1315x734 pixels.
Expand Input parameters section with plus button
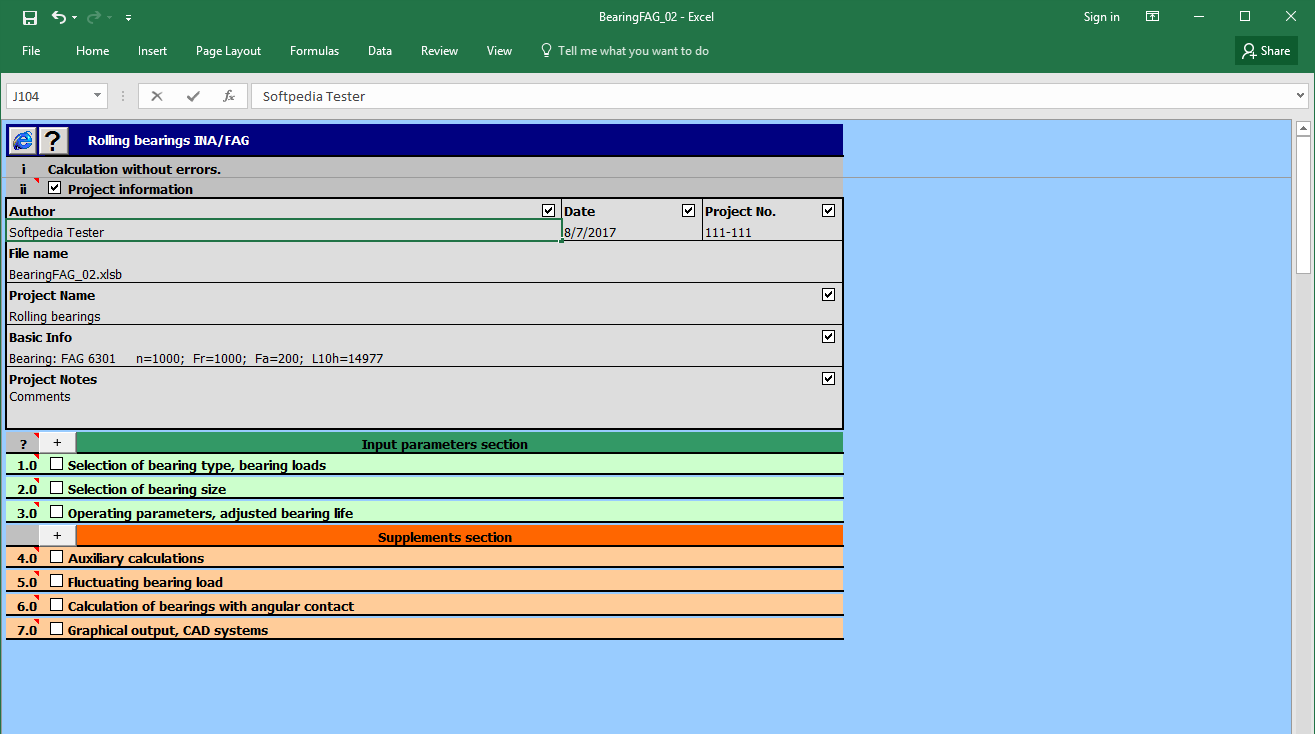[x=57, y=443]
